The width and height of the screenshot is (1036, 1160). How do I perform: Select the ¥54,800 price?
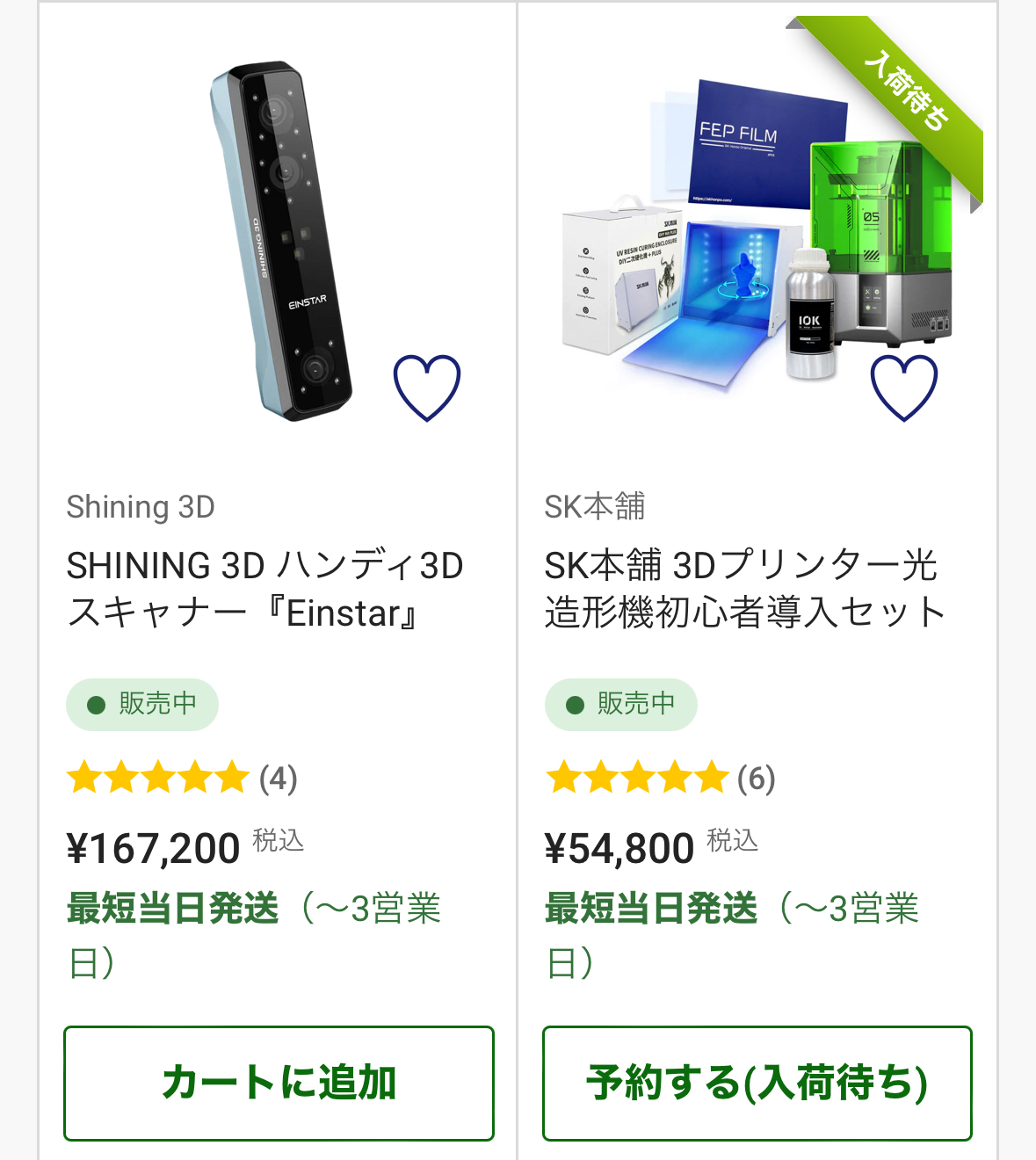pos(619,849)
